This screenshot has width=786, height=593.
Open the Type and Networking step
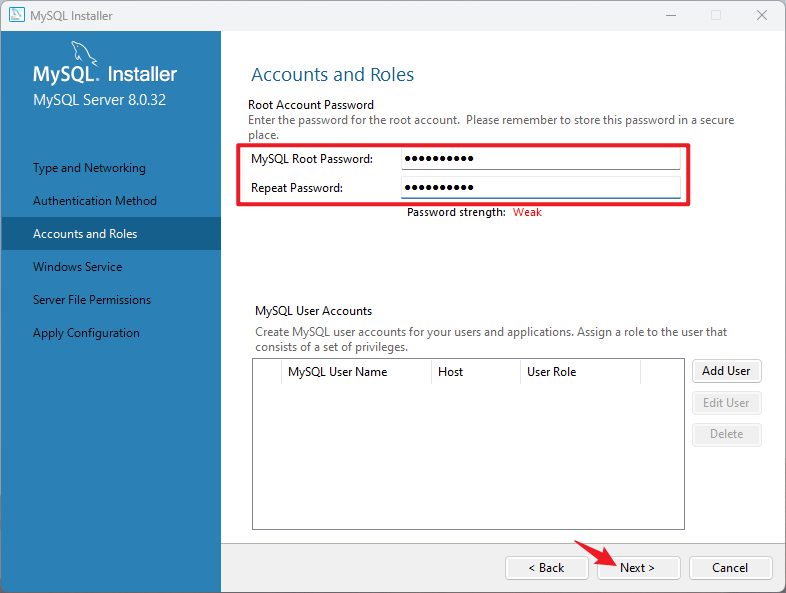(x=89, y=168)
